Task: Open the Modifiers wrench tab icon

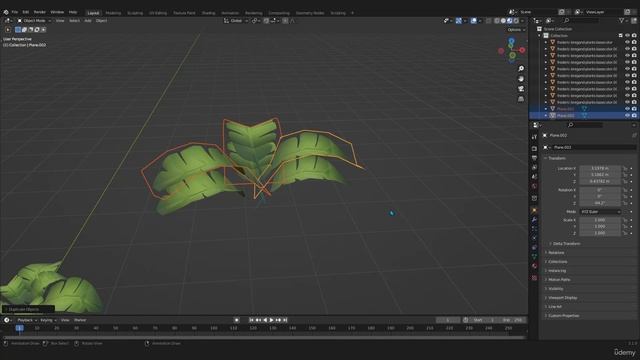Action: 534,220
